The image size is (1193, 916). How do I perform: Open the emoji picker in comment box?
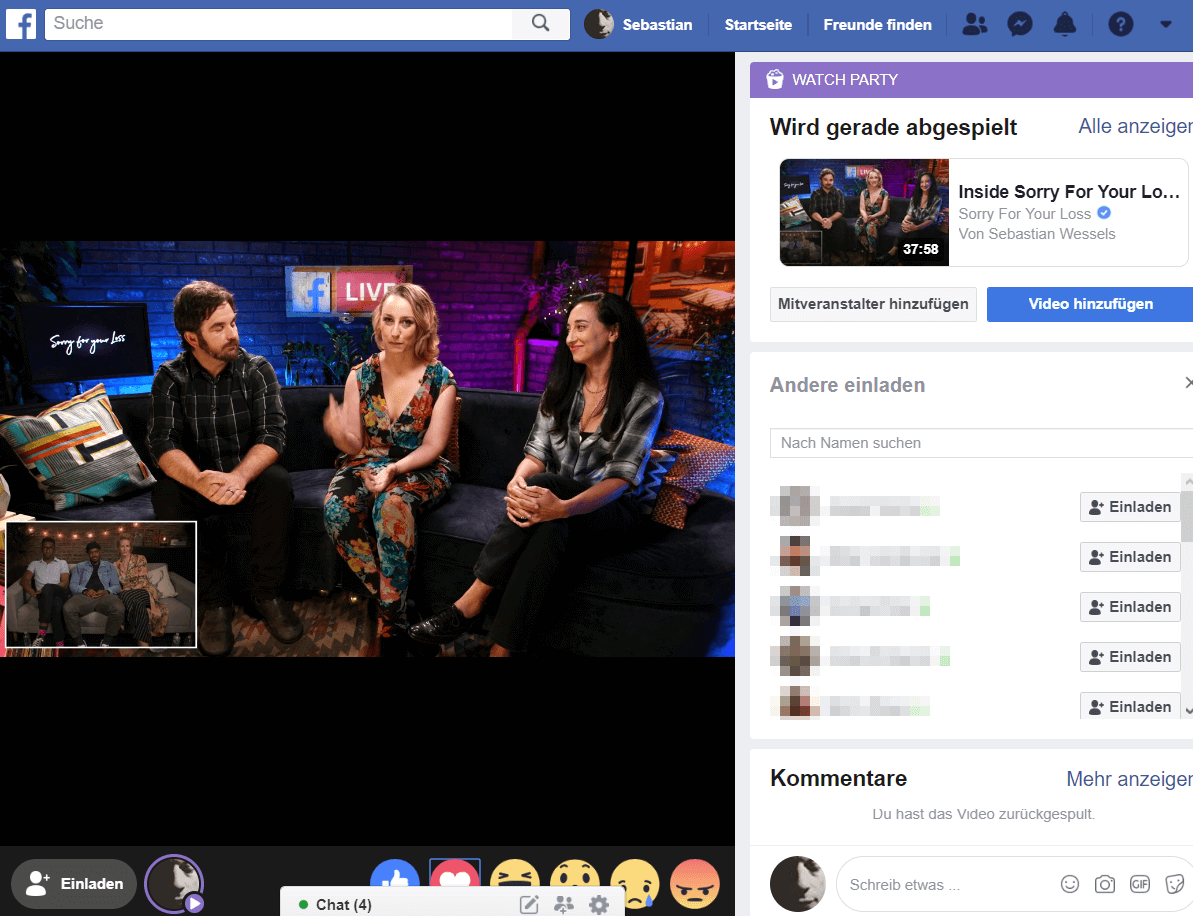[1070, 884]
